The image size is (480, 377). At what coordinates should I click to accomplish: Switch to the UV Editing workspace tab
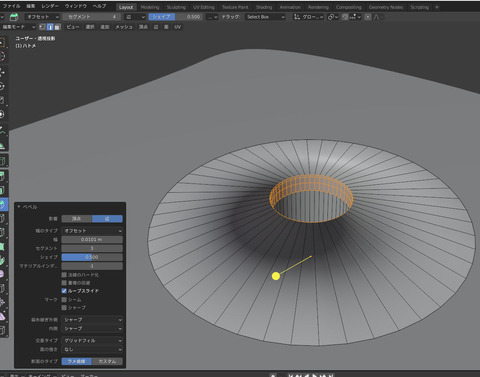tap(204, 7)
